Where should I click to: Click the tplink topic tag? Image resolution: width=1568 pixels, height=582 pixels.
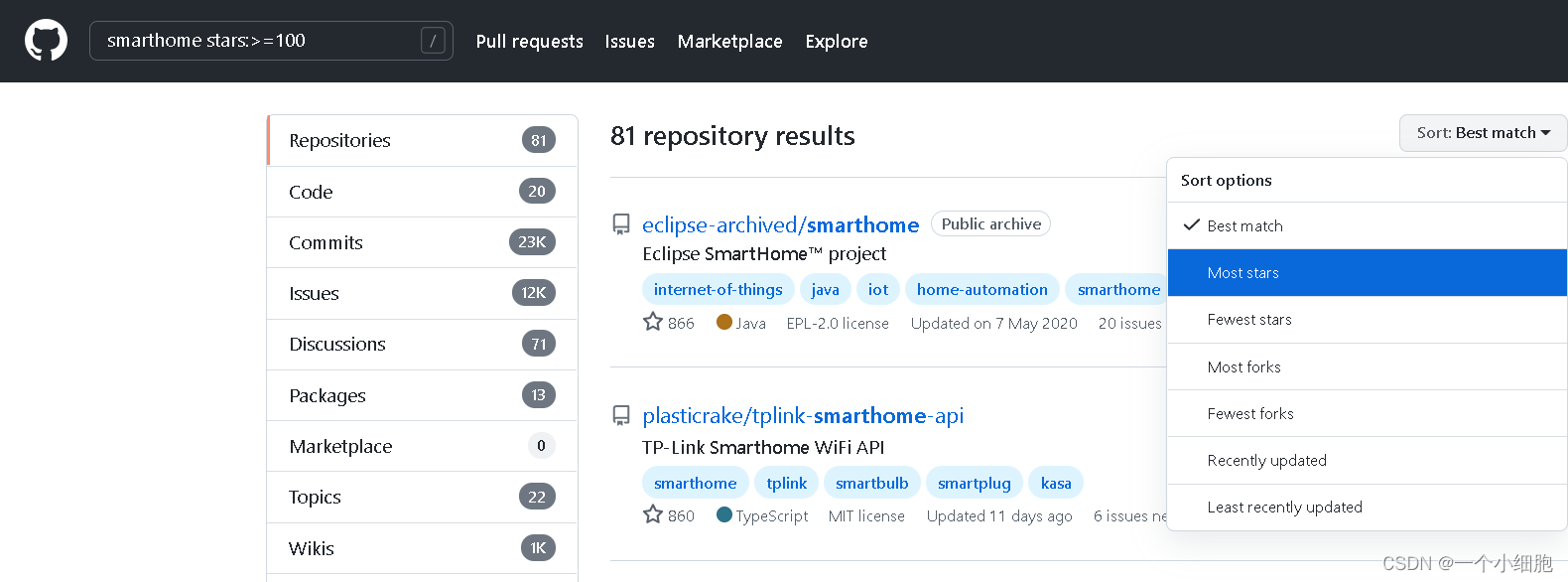[x=786, y=483]
